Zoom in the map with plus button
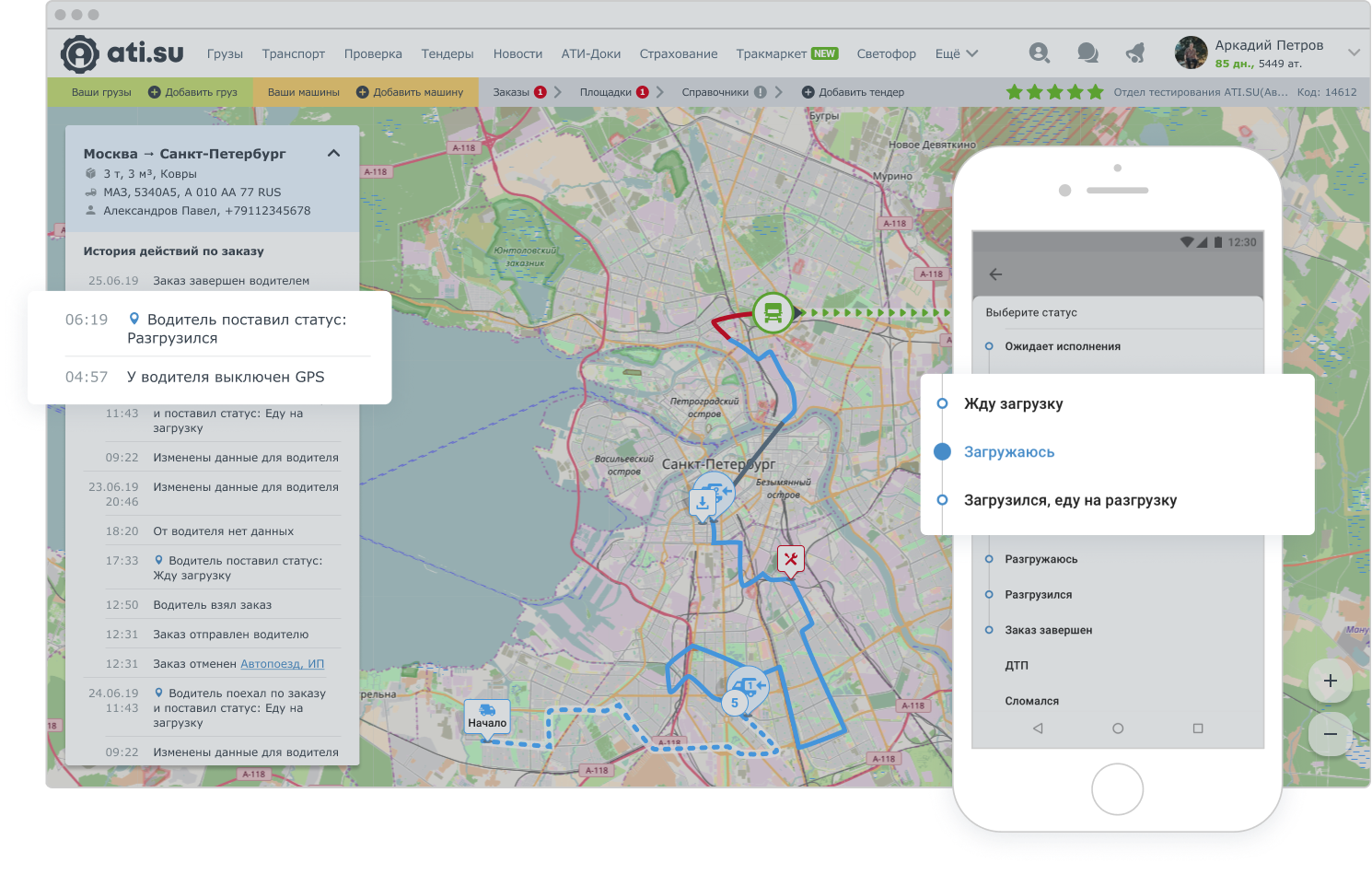The height and width of the screenshot is (886, 1372). click(1330, 681)
